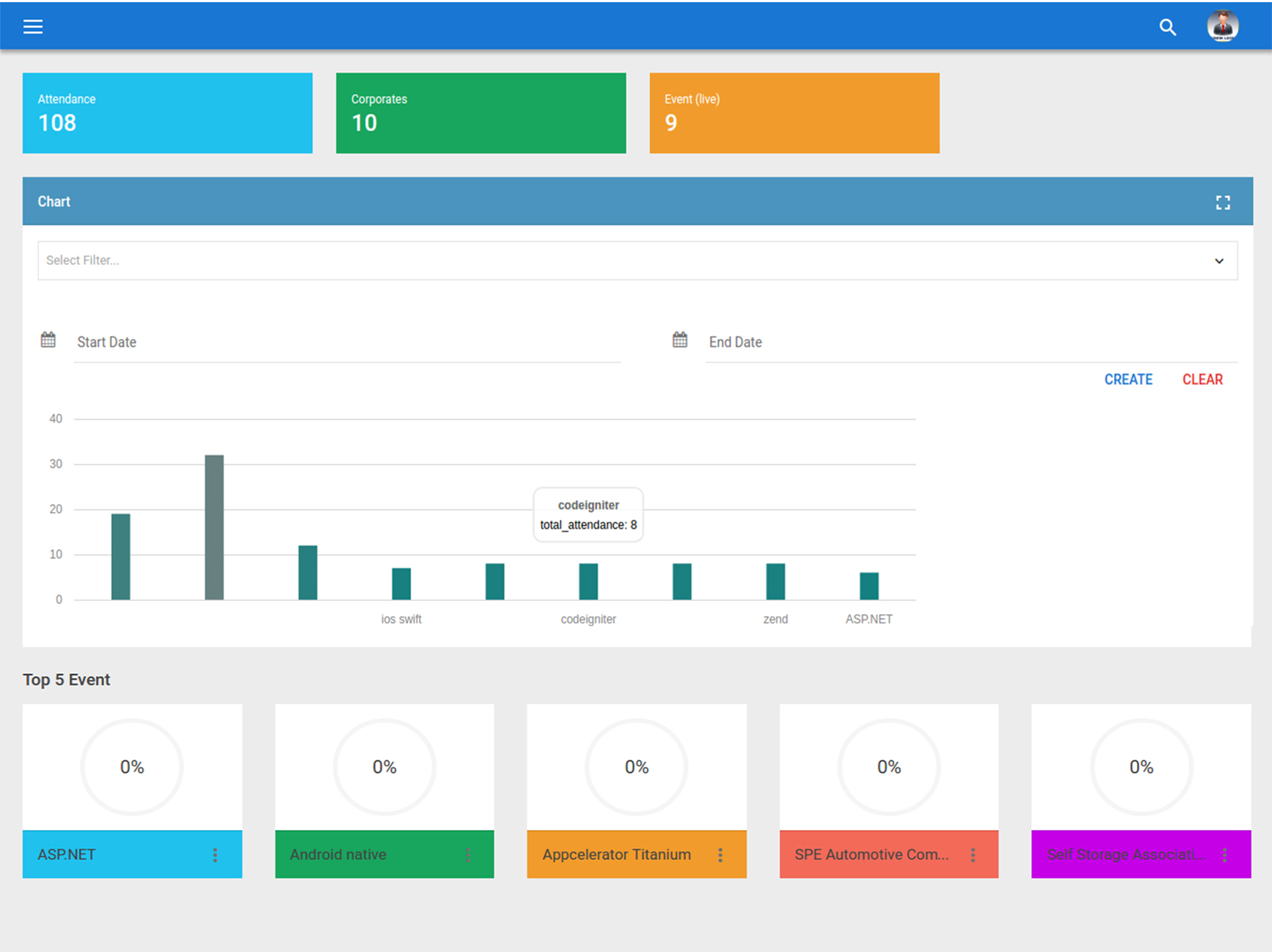Click the search magnifier icon
The height and width of the screenshot is (952, 1272).
(1167, 27)
